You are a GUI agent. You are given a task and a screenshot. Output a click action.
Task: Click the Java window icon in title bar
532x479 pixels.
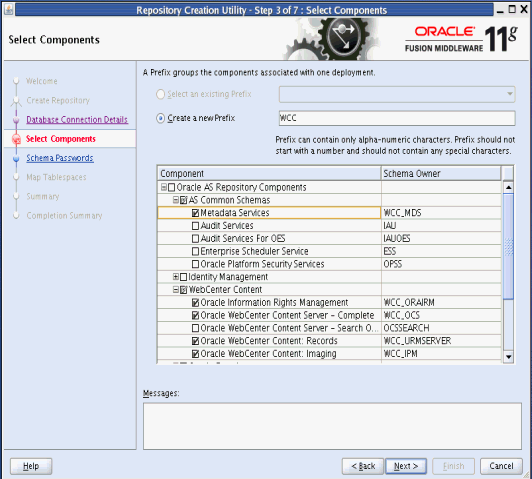click(8, 9)
